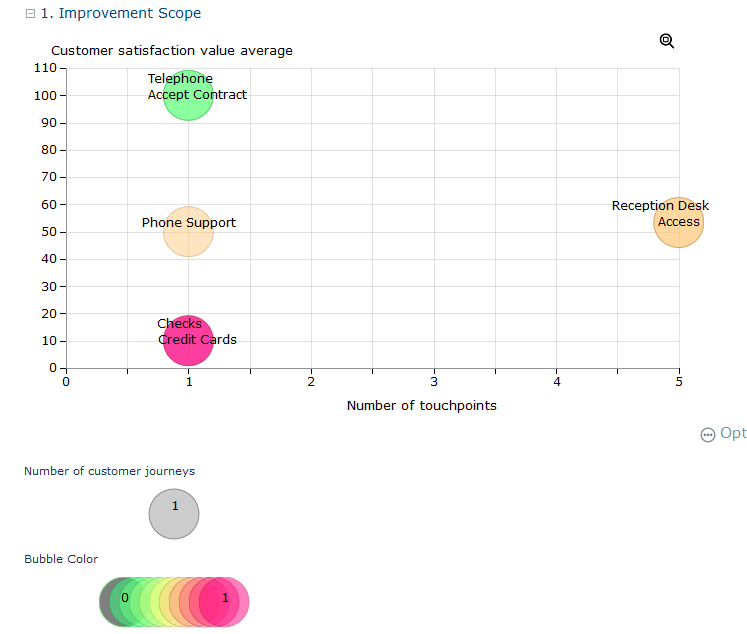Collapse the Improvement Scope section

[31, 14]
